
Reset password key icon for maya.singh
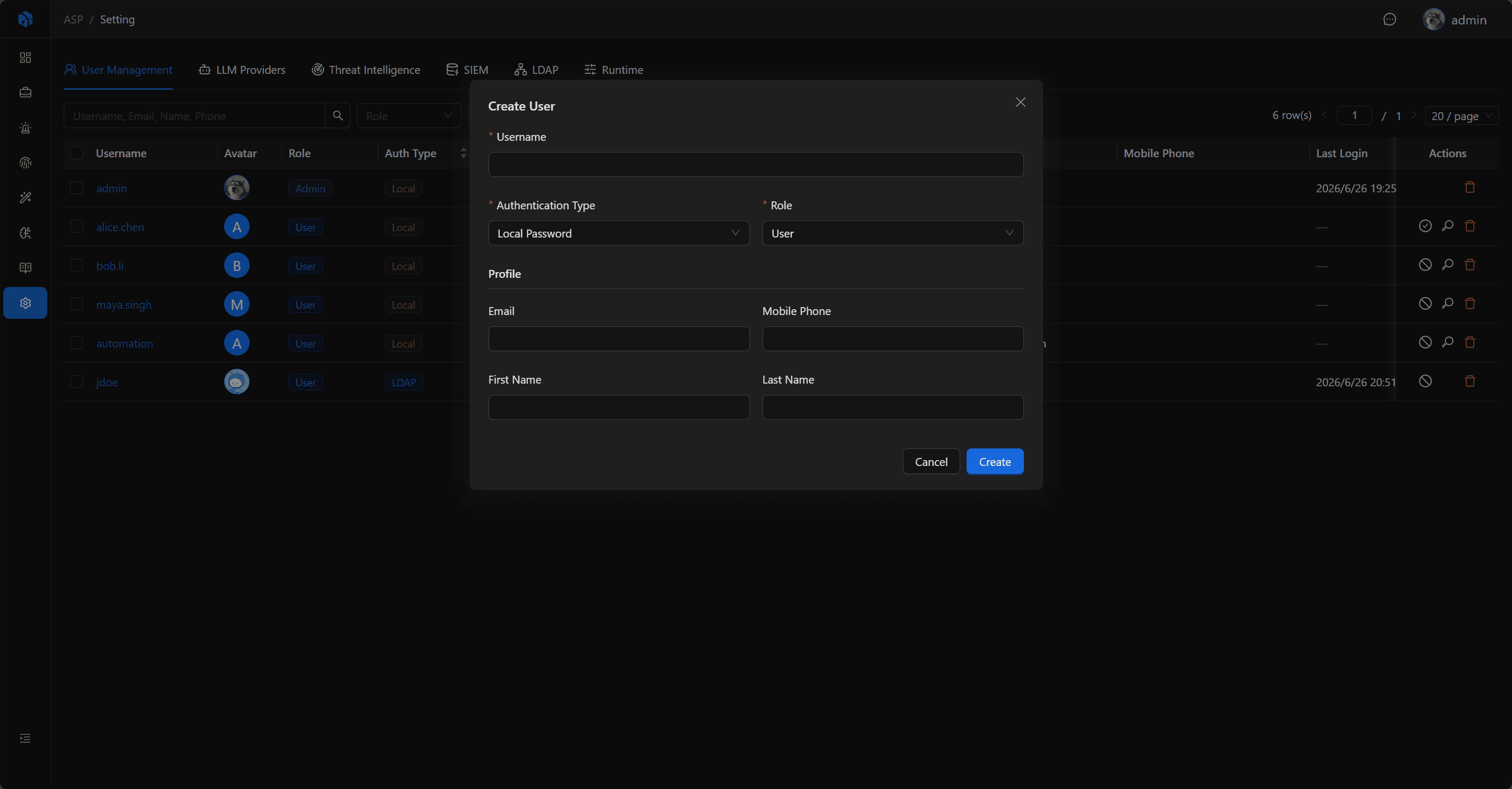1447,303
